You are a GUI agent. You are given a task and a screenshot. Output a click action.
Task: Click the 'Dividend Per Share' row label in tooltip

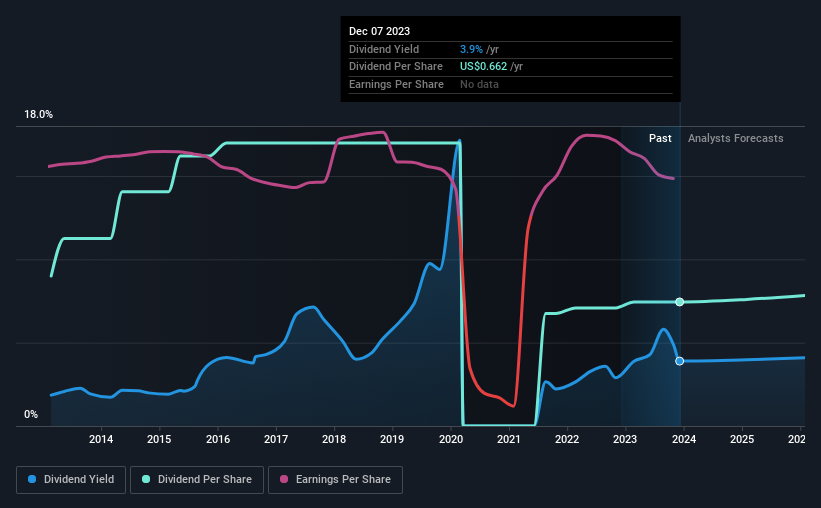(x=396, y=67)
